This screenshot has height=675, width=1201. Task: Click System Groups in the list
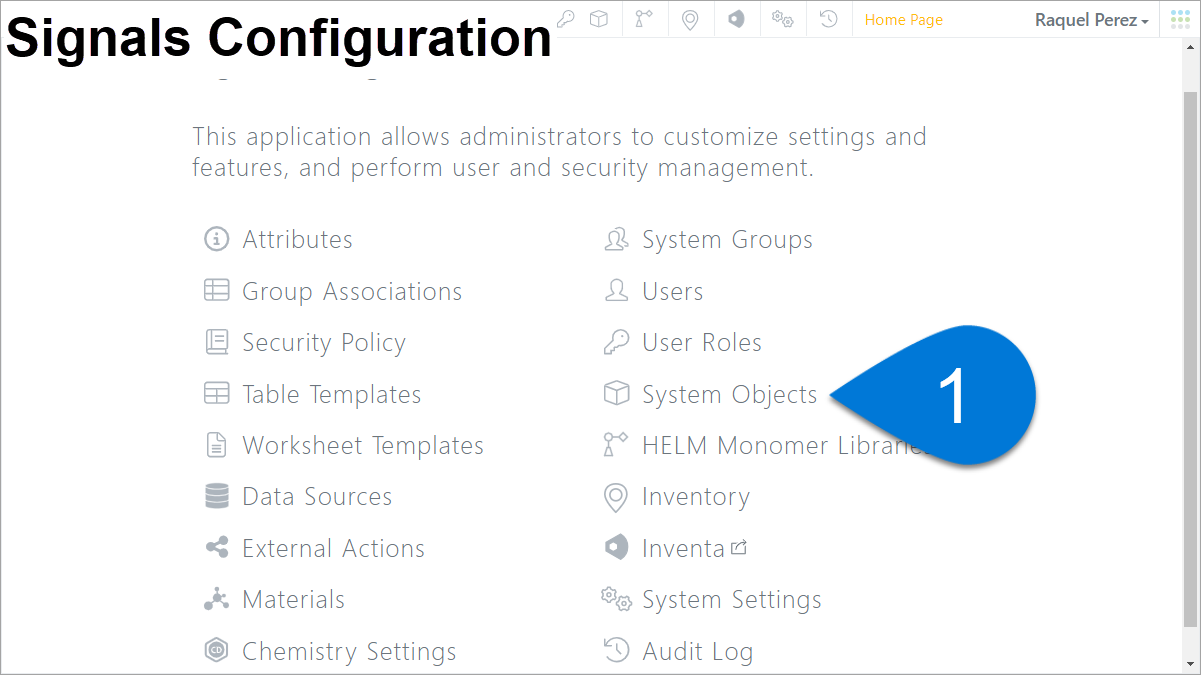coord(726,240)
